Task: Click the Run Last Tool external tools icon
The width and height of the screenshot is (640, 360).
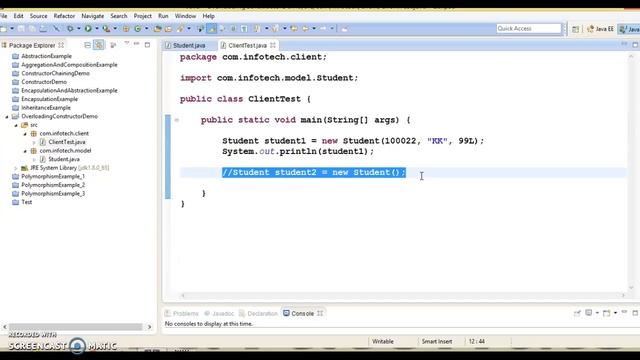Action: coord(106,29)
